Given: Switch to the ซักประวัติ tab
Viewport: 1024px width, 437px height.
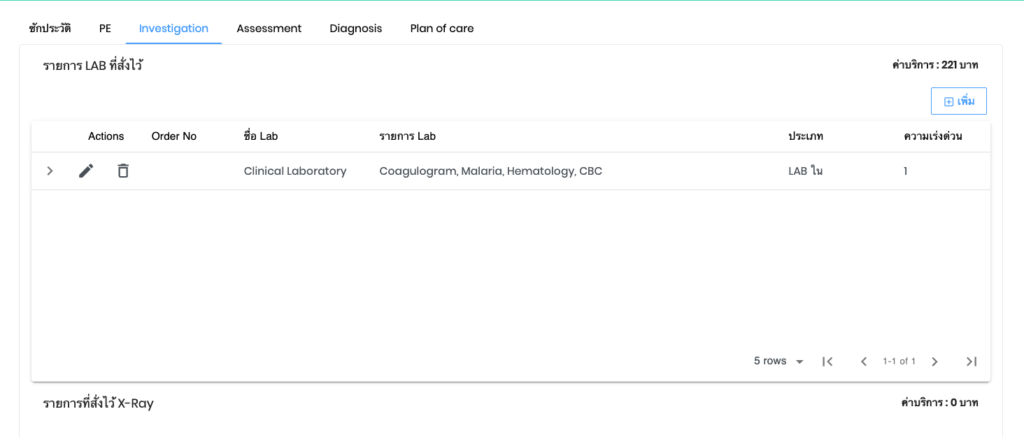Looking at the screenshot, I should [x=50, y=28].
